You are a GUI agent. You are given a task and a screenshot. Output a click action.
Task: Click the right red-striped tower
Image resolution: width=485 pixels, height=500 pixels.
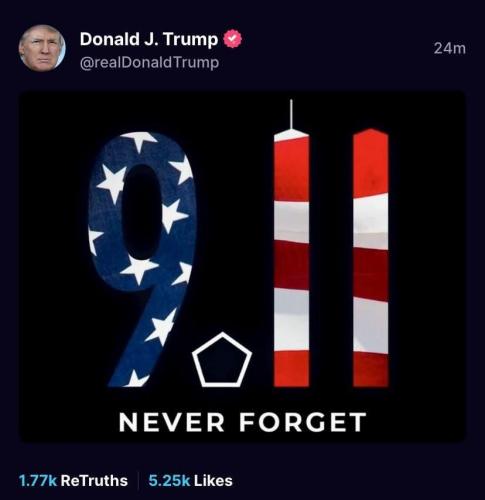coord(371,258)
